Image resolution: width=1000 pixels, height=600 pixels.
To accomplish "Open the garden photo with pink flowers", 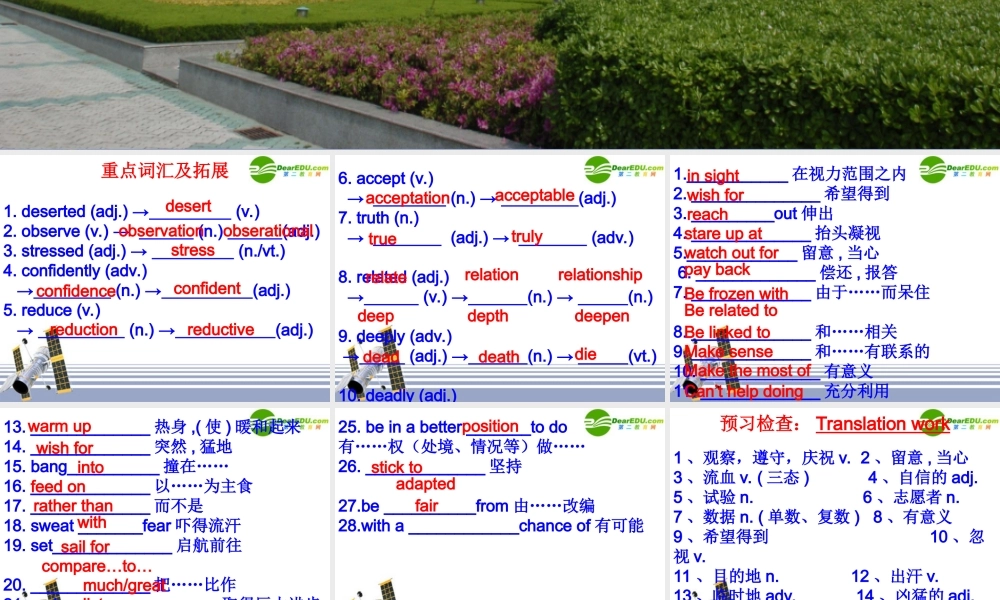I will click(x=500, y=74).
